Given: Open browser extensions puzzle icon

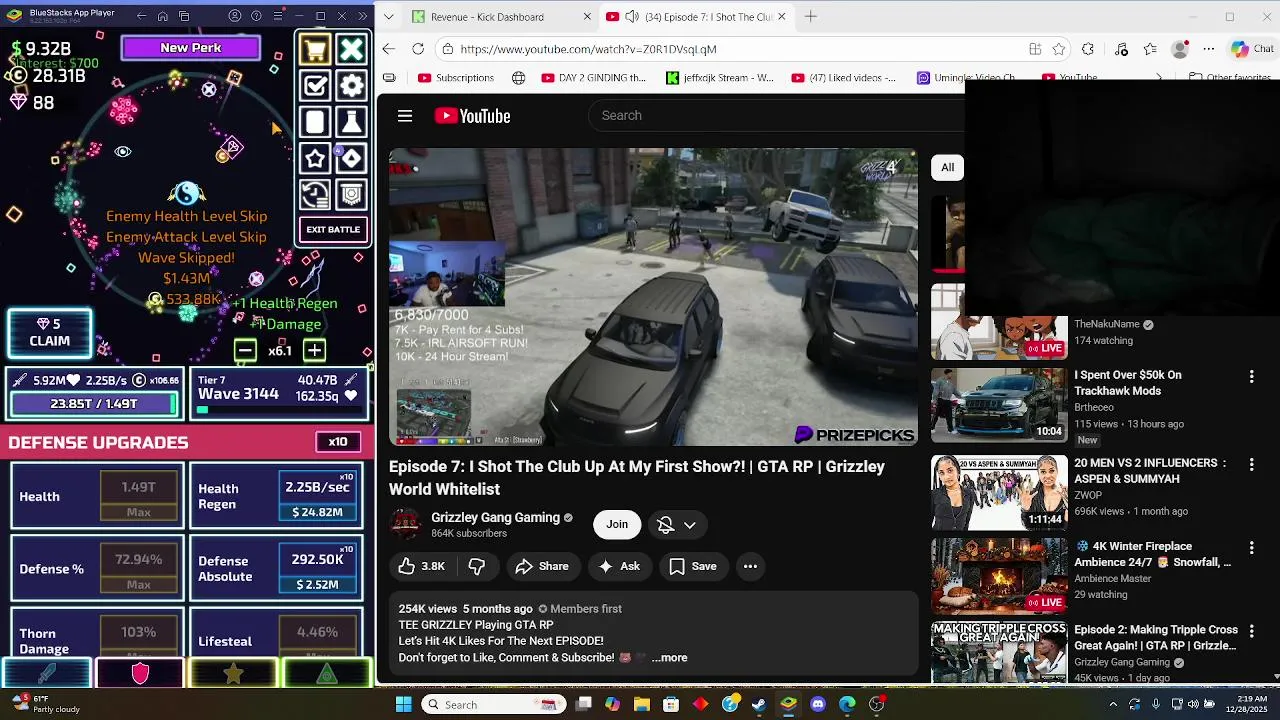Looking at the screenshot, I should pyautogui.click(x=1088, y=49).
